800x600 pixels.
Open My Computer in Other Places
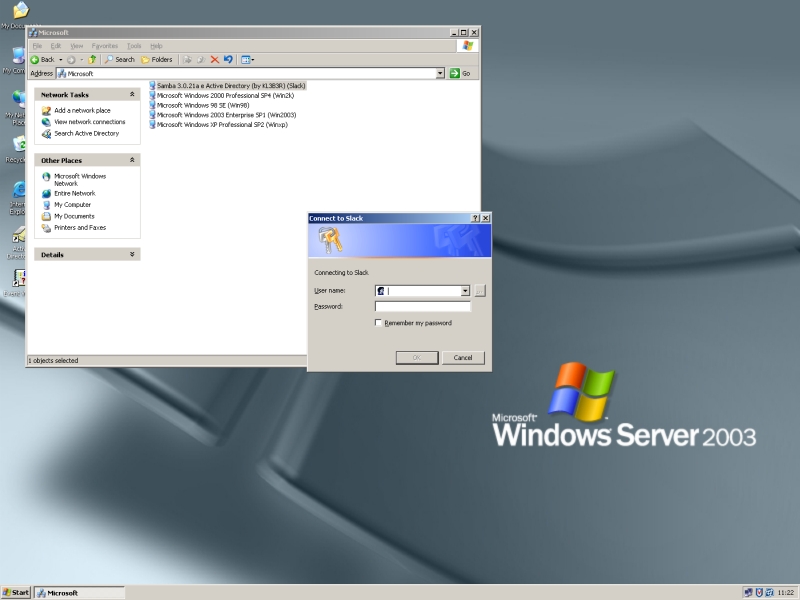(x=72, y=205)
